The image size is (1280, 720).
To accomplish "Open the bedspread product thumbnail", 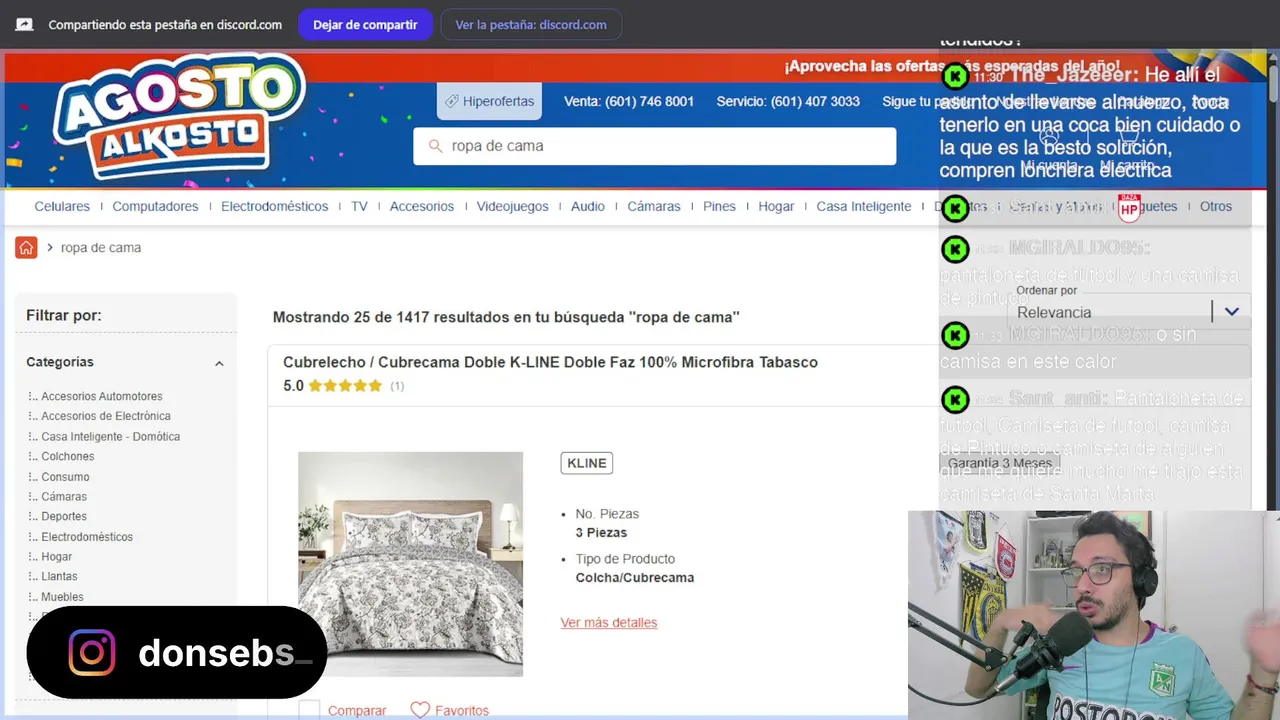I will [410, 564].
